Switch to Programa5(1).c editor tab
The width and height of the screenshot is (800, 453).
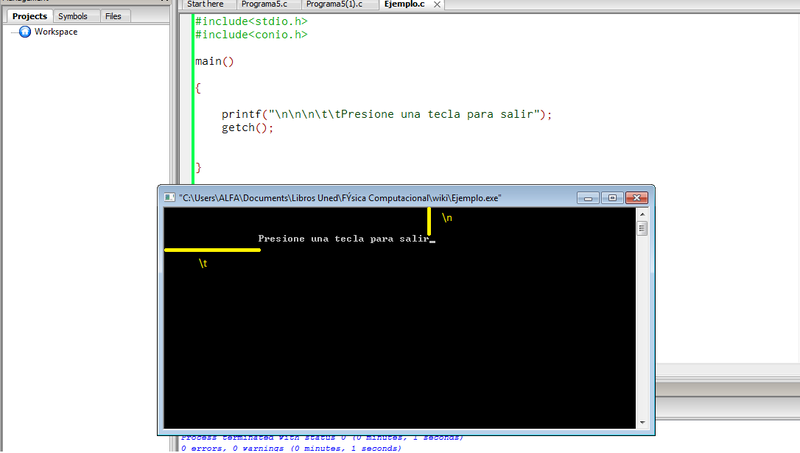tap(334, 5)
